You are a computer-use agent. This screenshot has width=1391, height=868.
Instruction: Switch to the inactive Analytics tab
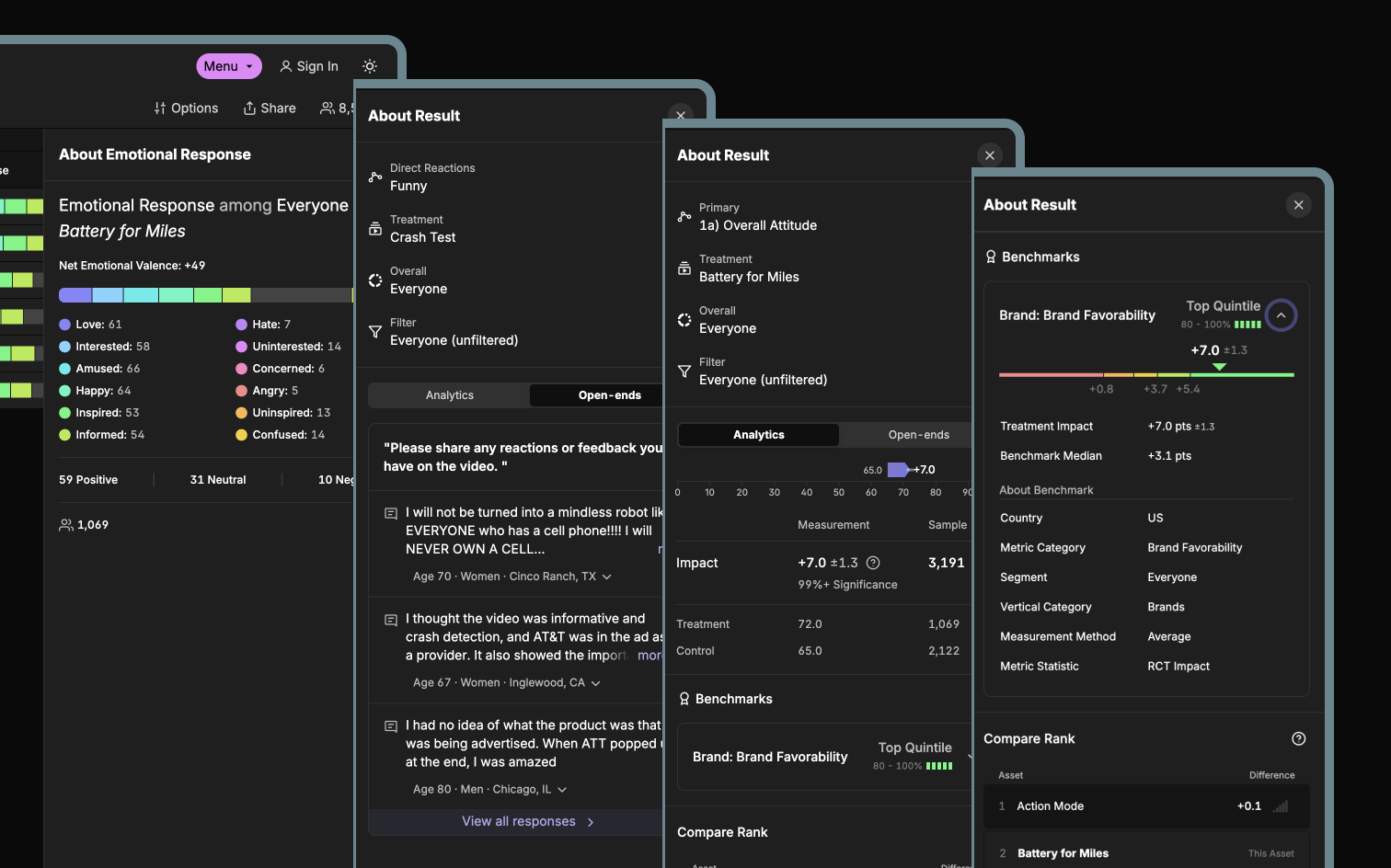coord(449,395)
